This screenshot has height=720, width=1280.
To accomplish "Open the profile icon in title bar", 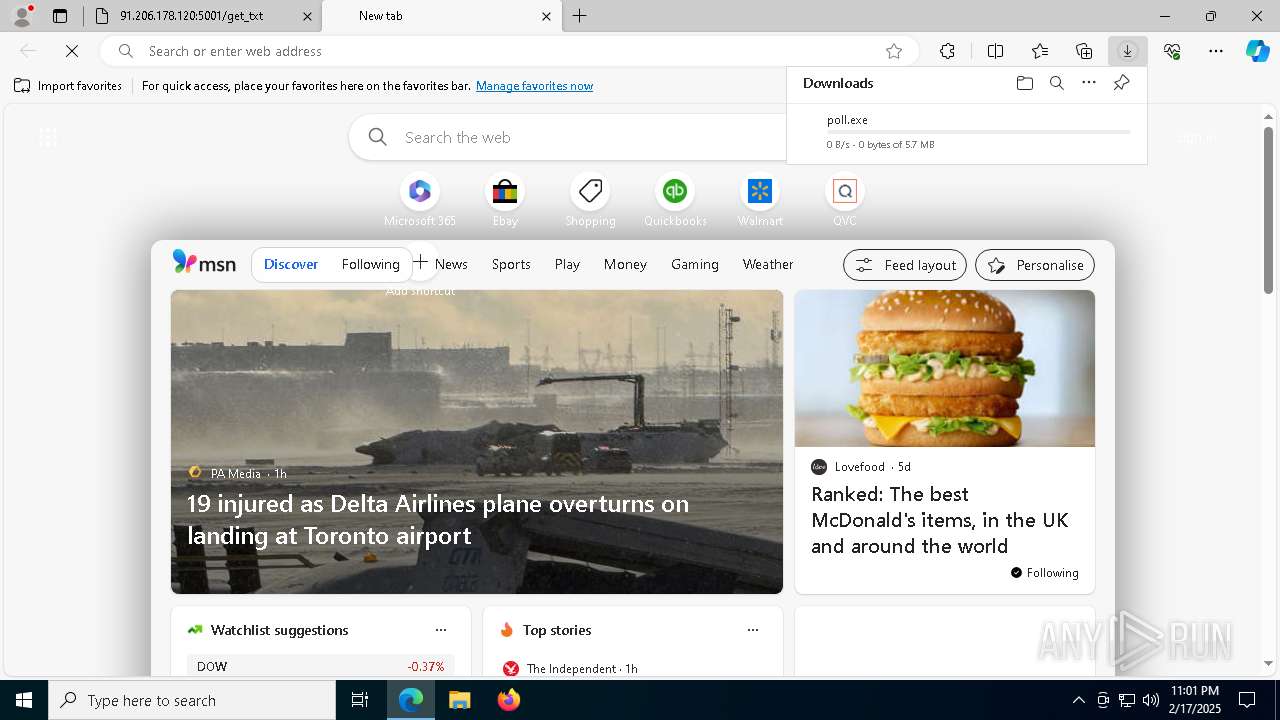I will click(x=22, y=15).
